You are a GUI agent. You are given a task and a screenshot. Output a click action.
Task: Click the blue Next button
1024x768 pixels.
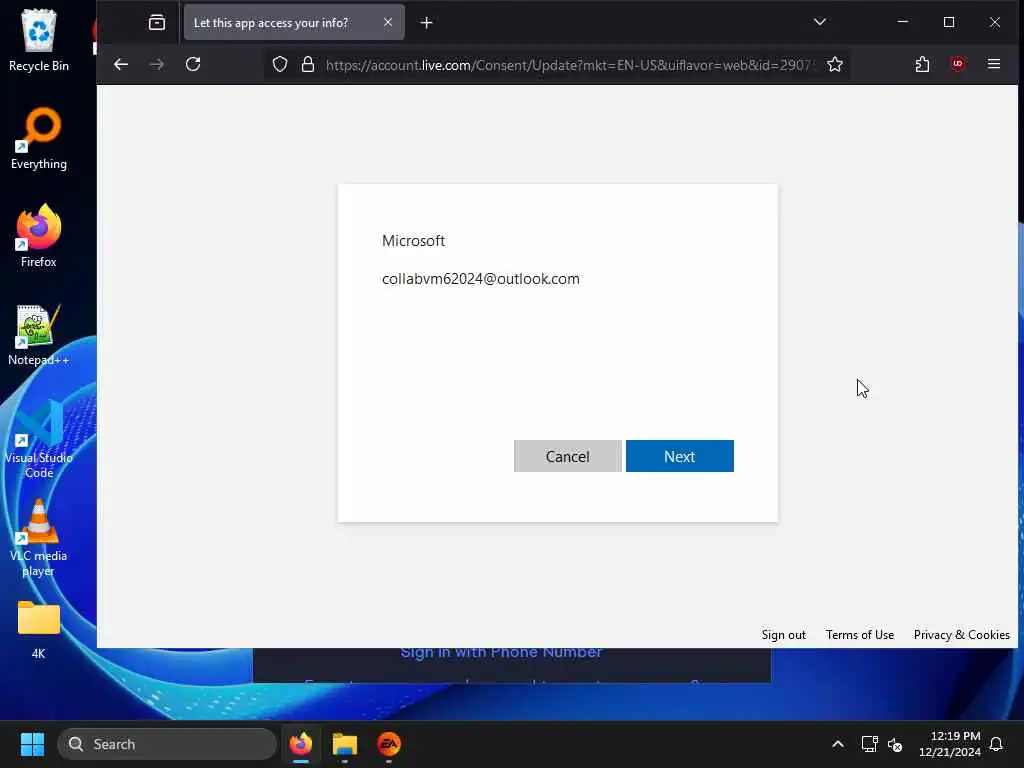pos(679,456)
